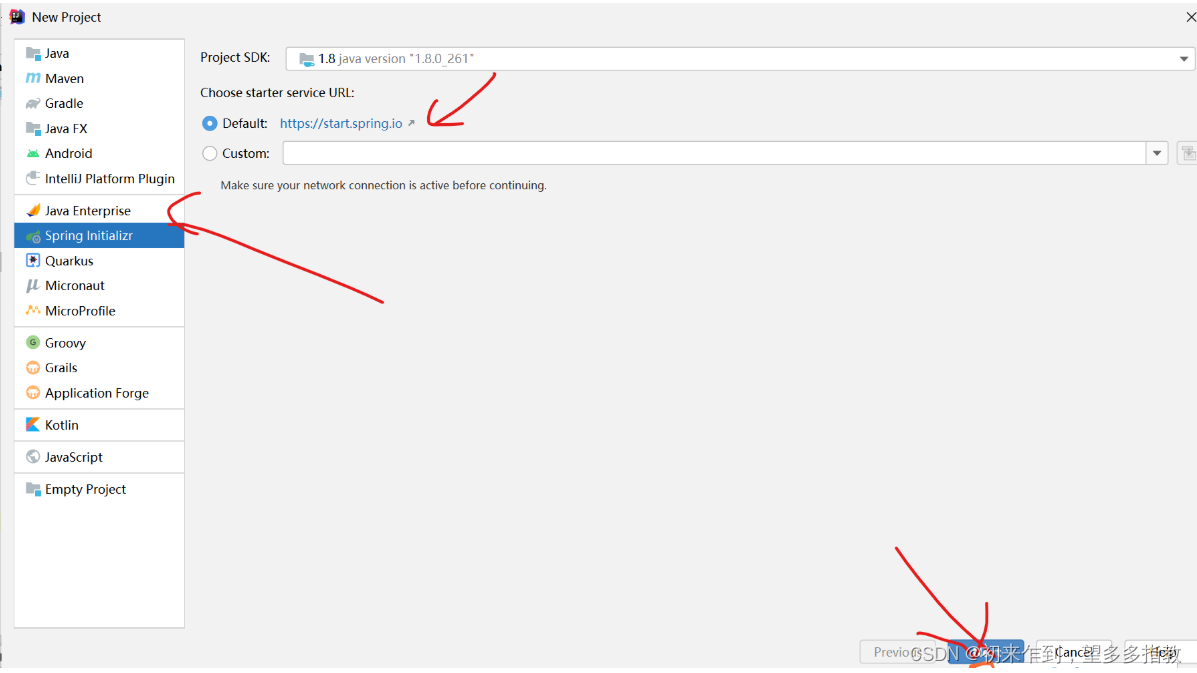This screenshot has height=673, width=1197.
Task: Expand the Custom URL history dropdown arrow
Action: [1157, 153]
